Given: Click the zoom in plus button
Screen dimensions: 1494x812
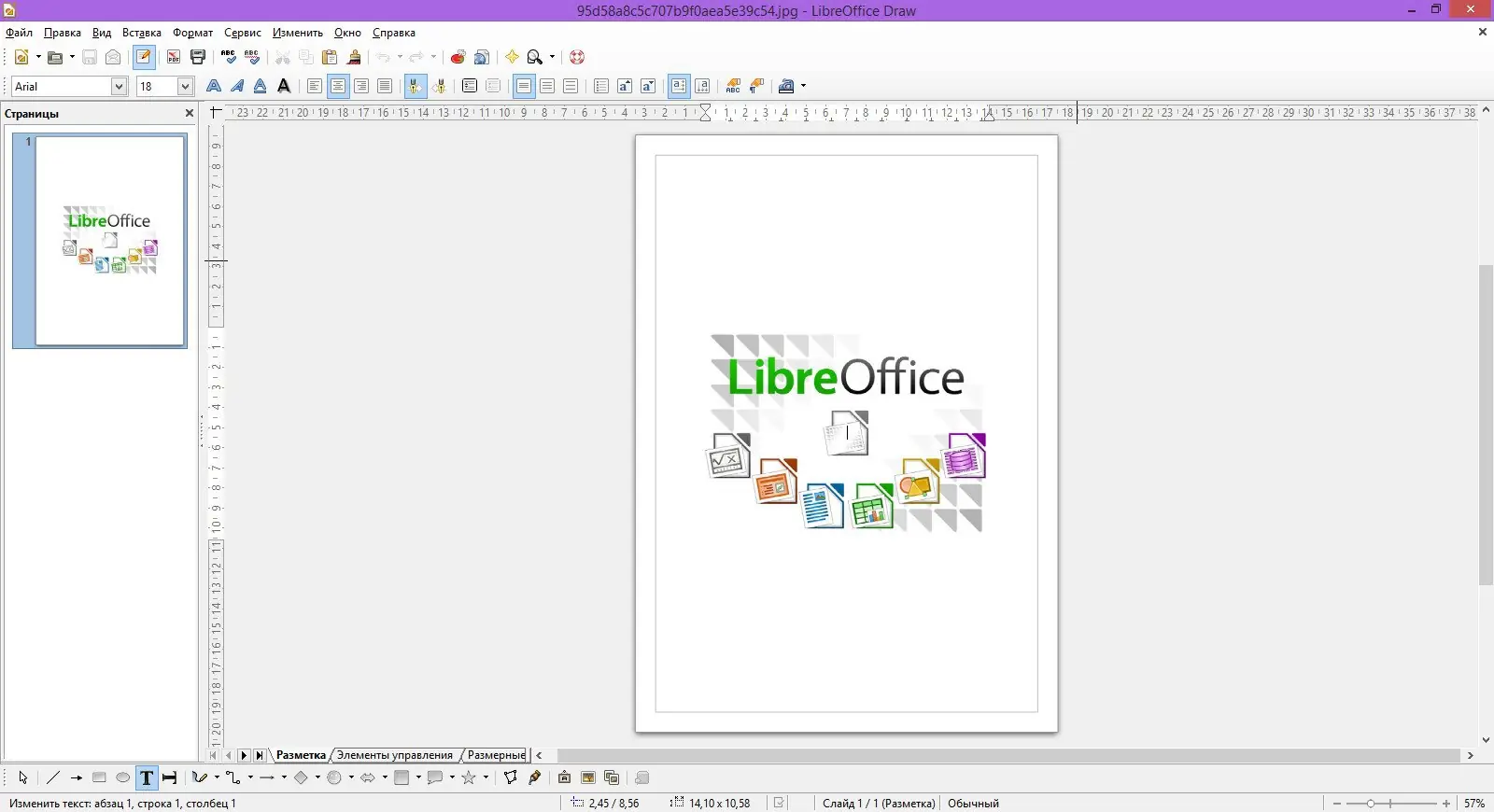Looking at the screenshot, I should click(x=1445, y=804).
